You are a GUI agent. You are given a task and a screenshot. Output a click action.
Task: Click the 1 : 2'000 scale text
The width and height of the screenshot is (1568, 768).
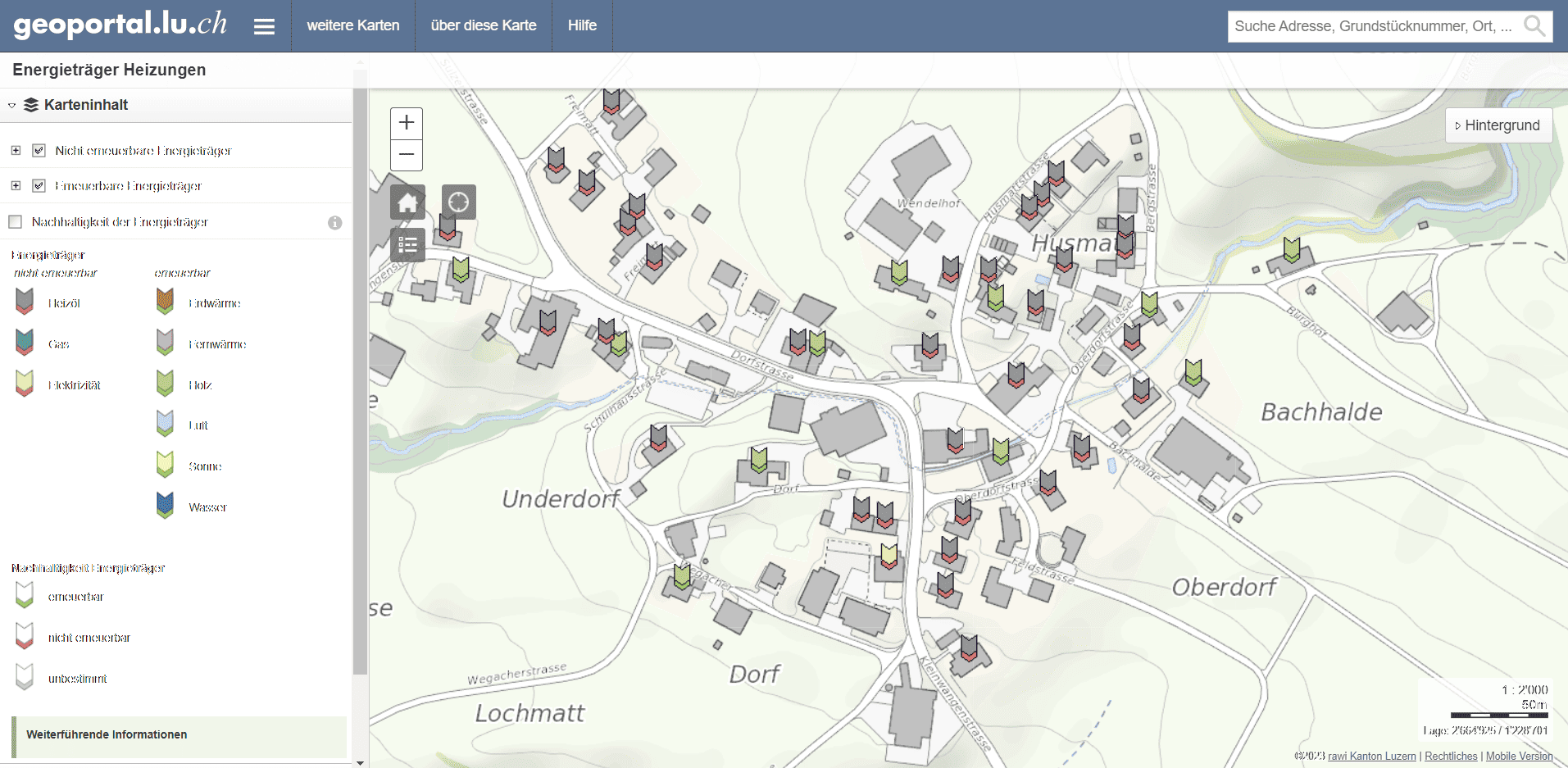tap(1525, 690)
